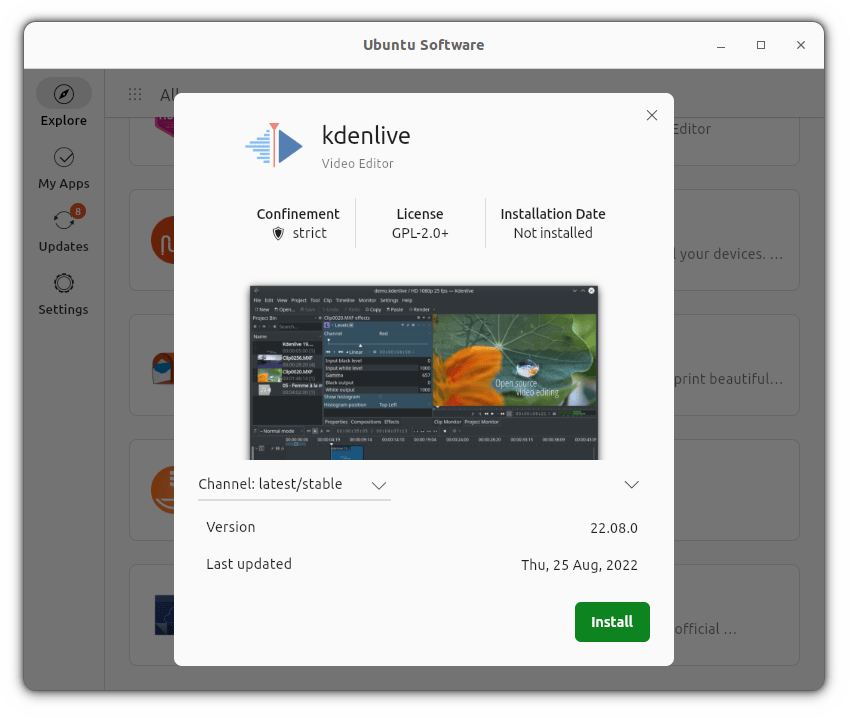
Task: Click the strict confinement shield icon
Action: coord(278,233)
